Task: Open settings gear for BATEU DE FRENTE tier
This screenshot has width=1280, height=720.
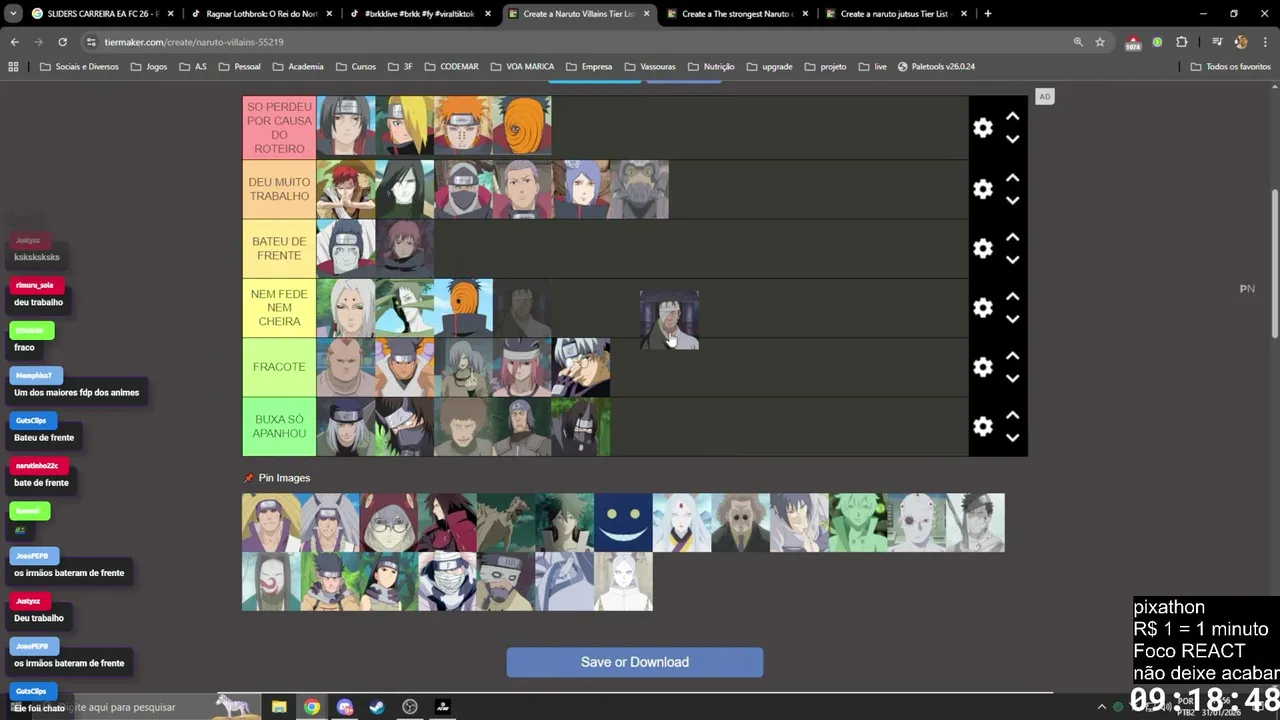Action: pos(983,248)
